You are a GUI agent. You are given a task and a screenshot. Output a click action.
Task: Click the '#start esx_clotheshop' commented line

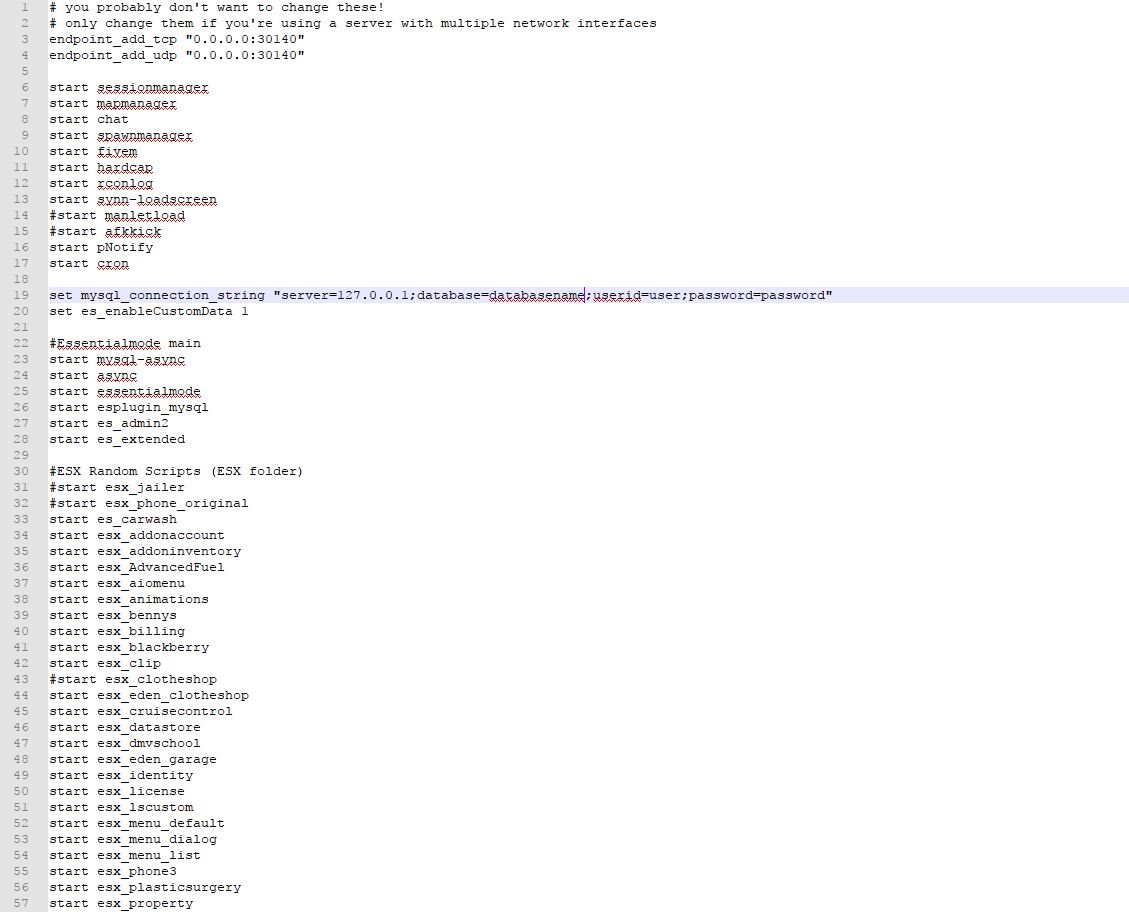pyautogui.click(x=133, y=680)
